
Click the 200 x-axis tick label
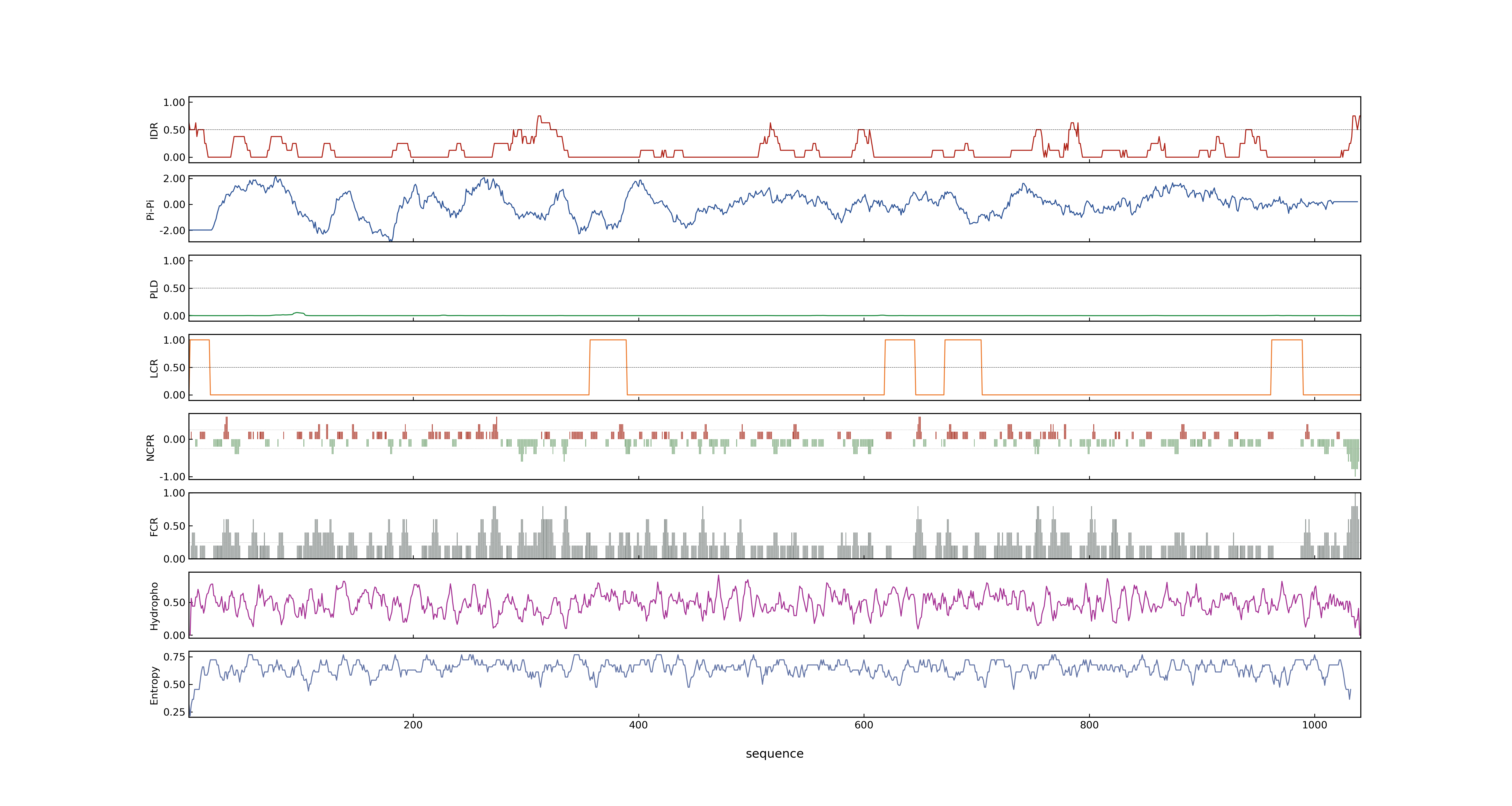413,725
